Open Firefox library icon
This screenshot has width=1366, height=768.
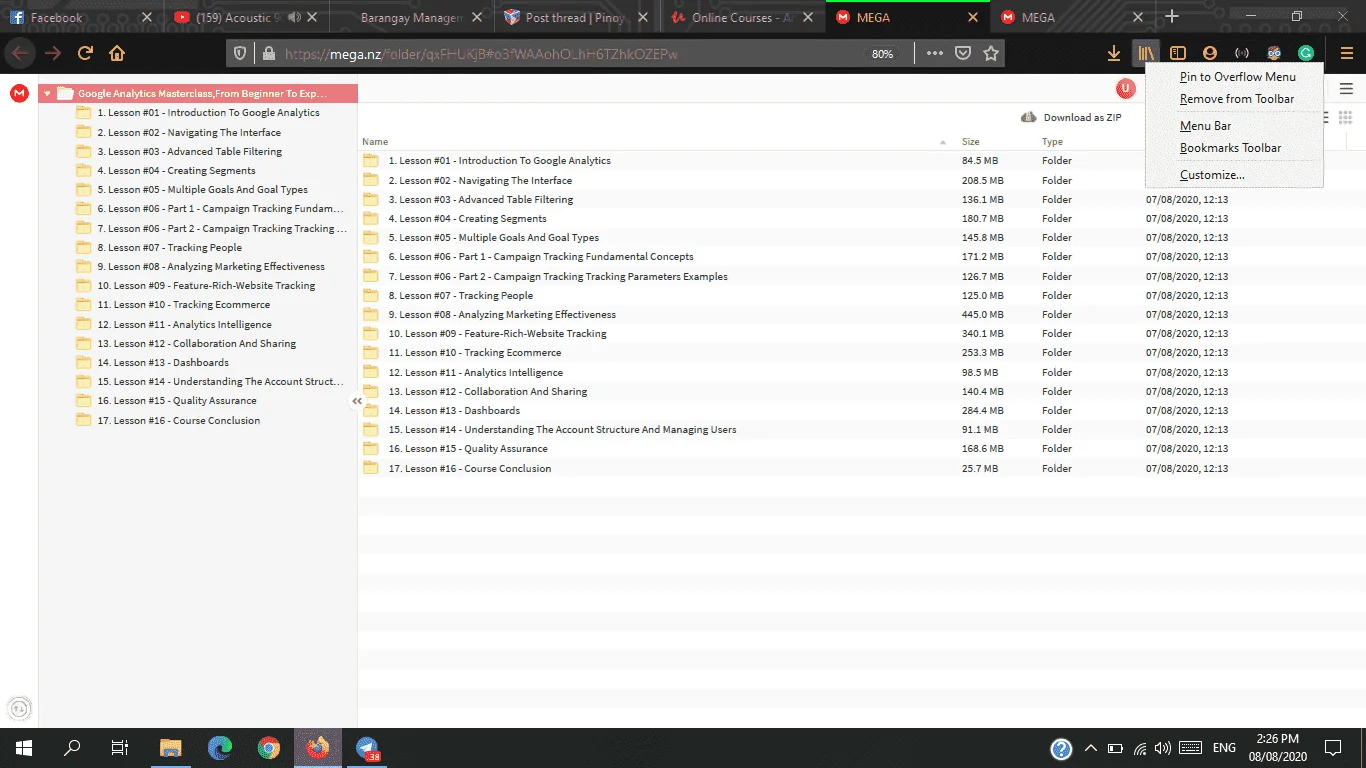tap(1146, 53)
